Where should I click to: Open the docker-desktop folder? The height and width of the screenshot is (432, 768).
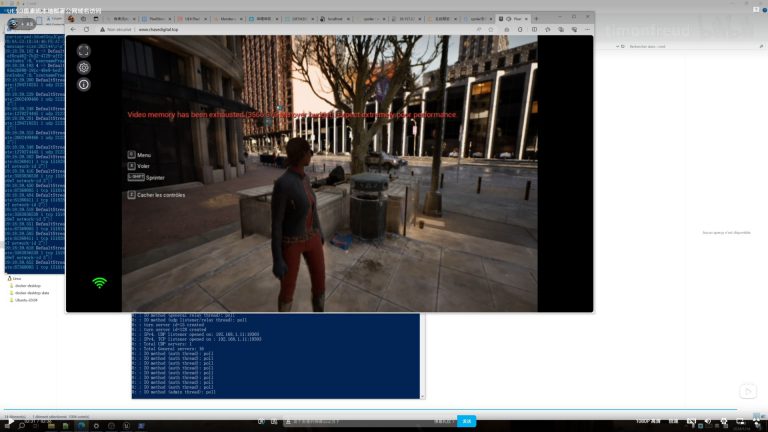pyautogui.click(x=26, y=286)
